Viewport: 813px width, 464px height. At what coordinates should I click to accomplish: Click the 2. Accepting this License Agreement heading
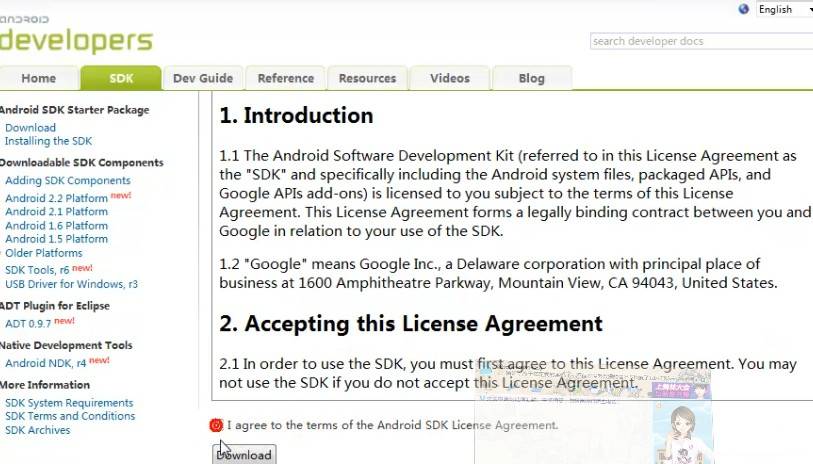click(411, 324)
